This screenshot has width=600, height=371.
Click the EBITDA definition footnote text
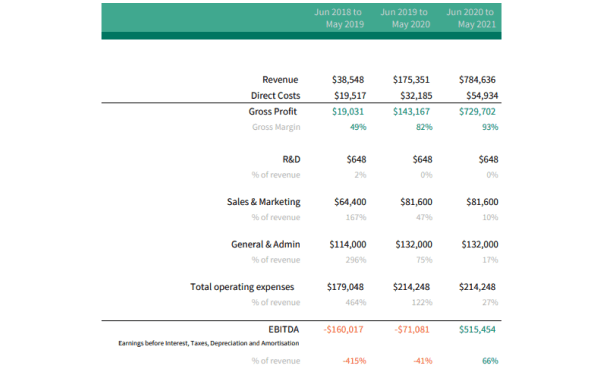click(209, 343)
